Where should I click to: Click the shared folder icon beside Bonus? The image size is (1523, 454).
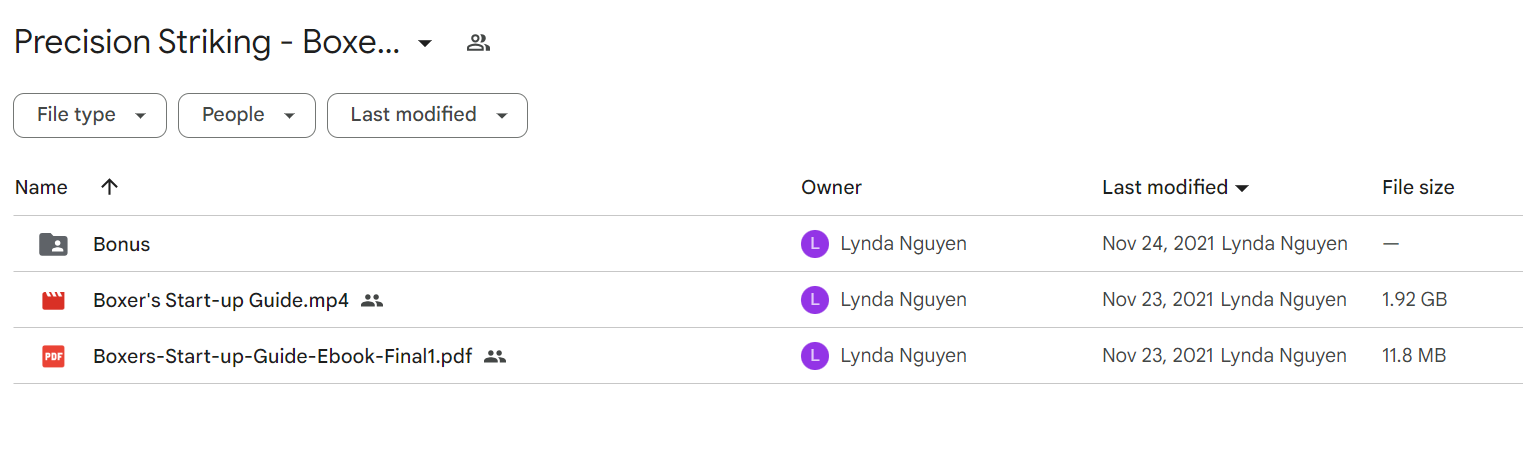[x=53, y=244]
